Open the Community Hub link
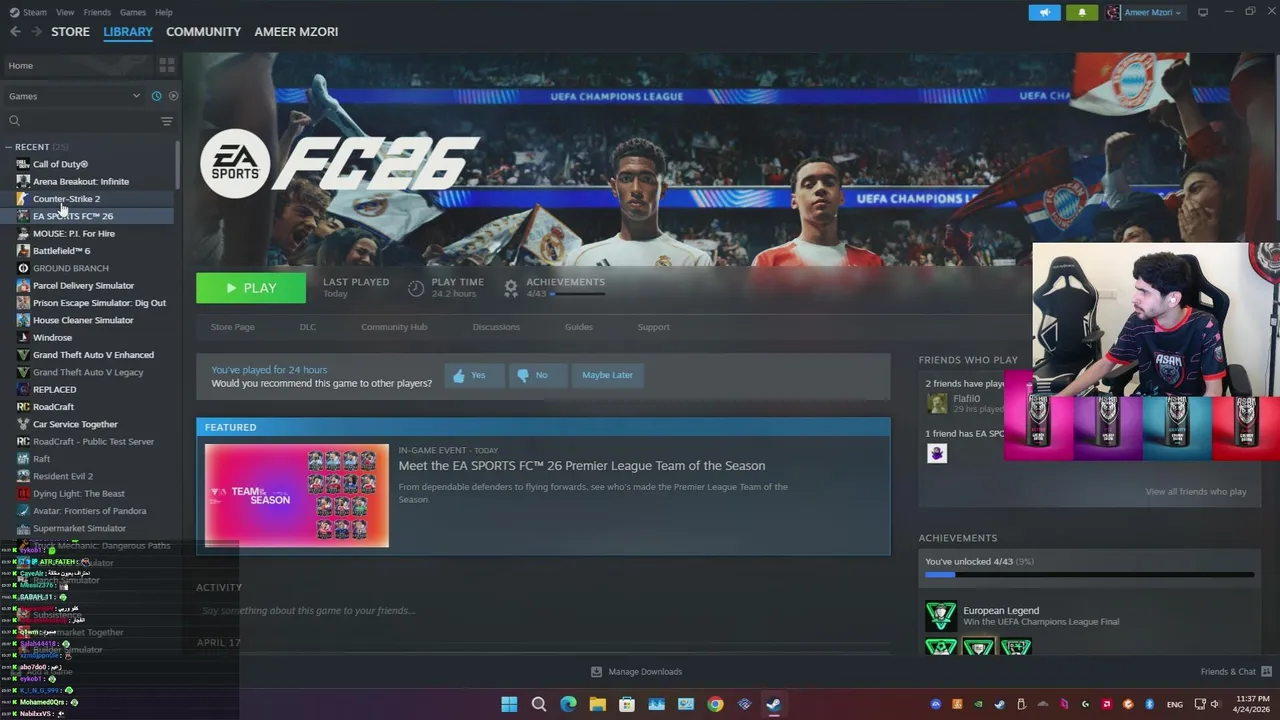 [394, 327]
